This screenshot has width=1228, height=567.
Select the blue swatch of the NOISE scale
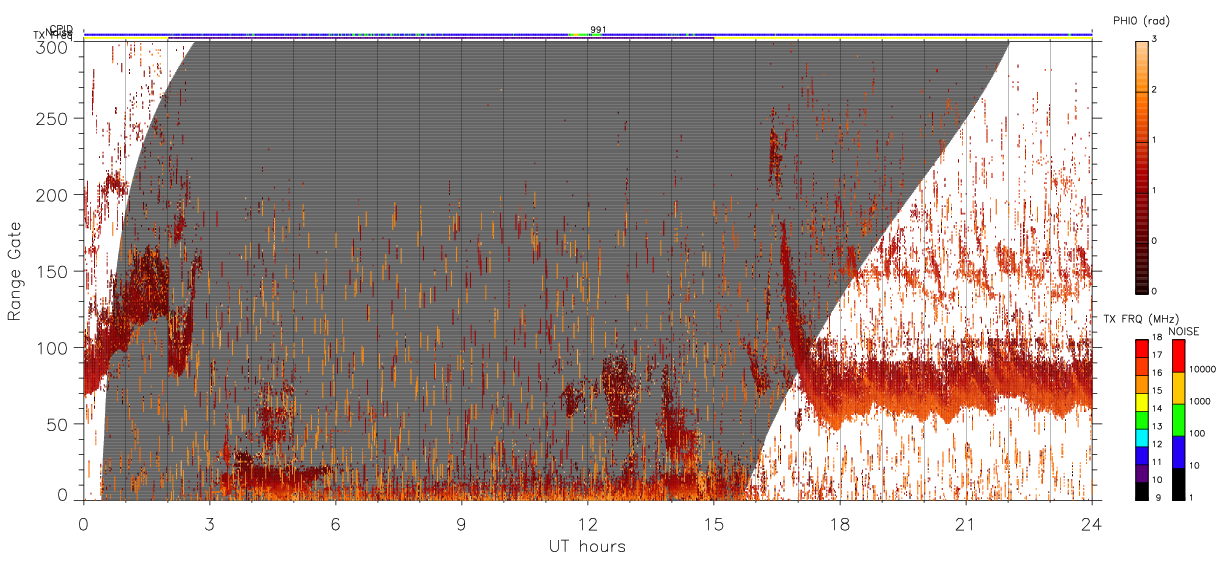pyautogui.click(x=1179, y=452)
